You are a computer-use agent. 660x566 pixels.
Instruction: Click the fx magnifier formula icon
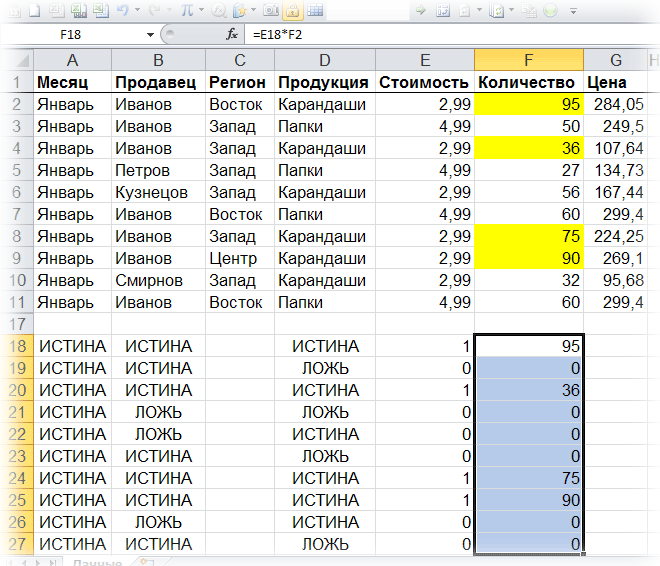coord(218,10)
